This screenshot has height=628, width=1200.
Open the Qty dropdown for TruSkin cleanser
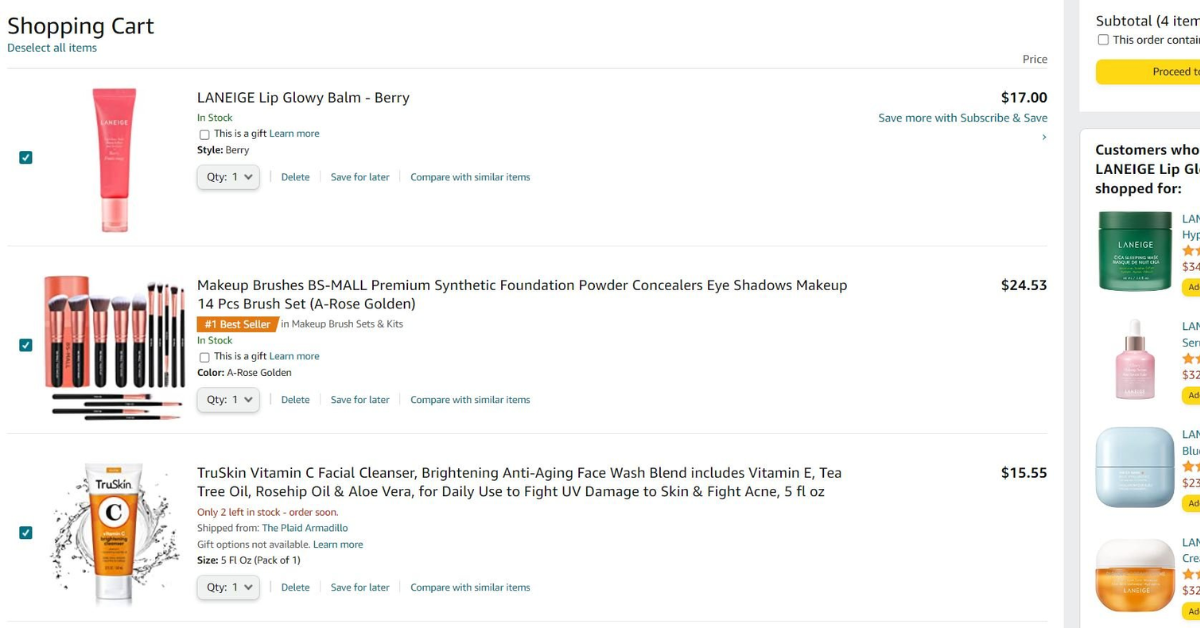tap(228, 588)
